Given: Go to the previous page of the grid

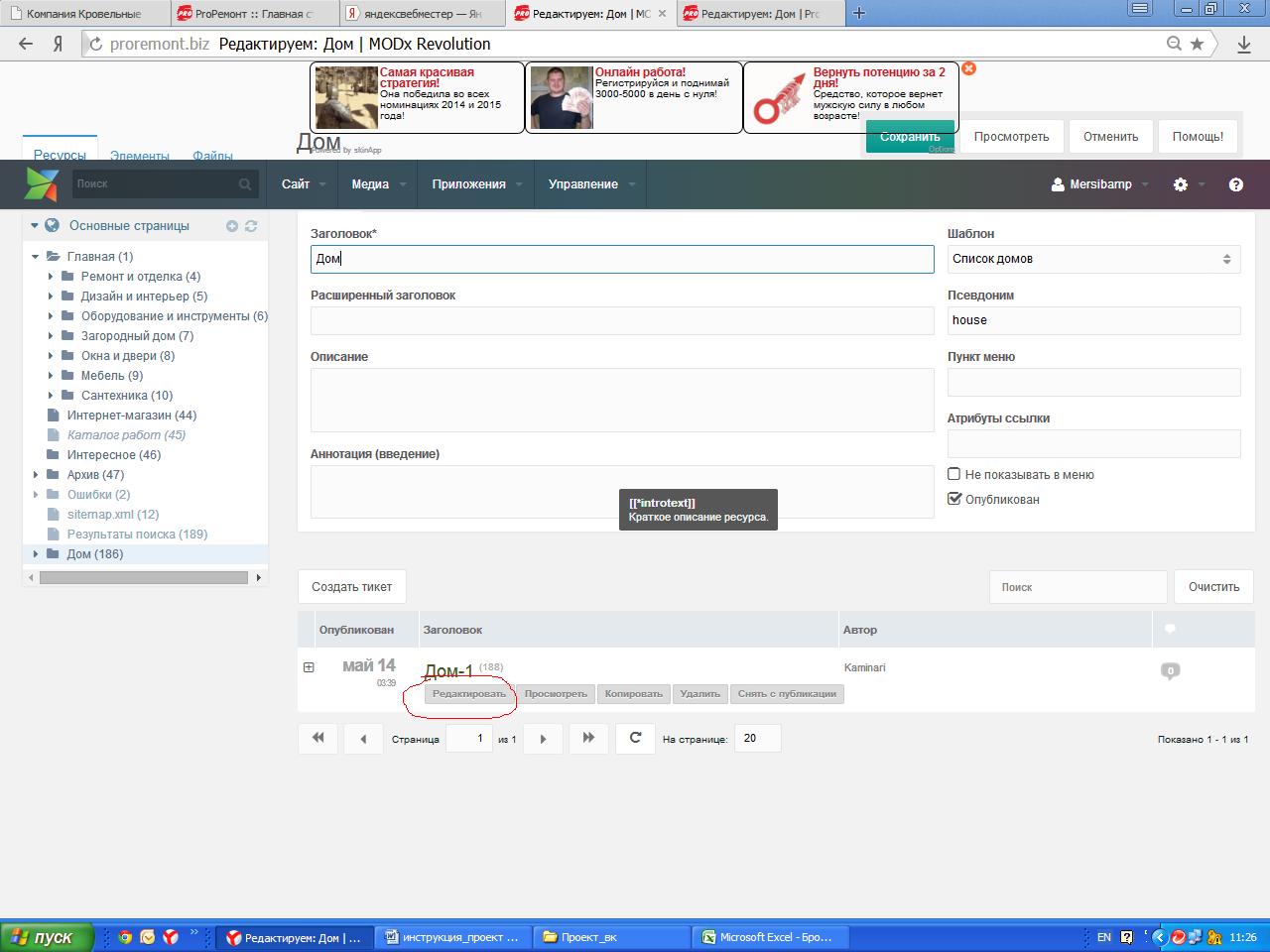Looking at the screenshot, I should 363,738.
